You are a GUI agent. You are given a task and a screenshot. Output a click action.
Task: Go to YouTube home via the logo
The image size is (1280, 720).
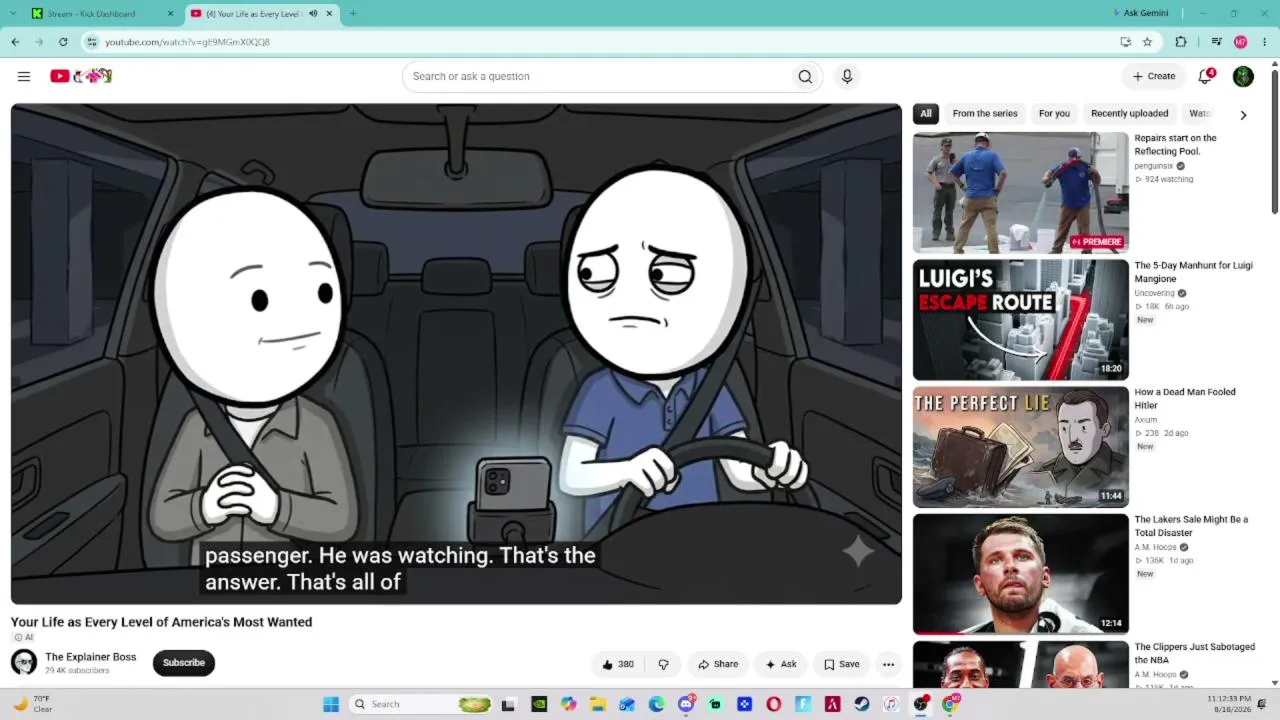81,76
